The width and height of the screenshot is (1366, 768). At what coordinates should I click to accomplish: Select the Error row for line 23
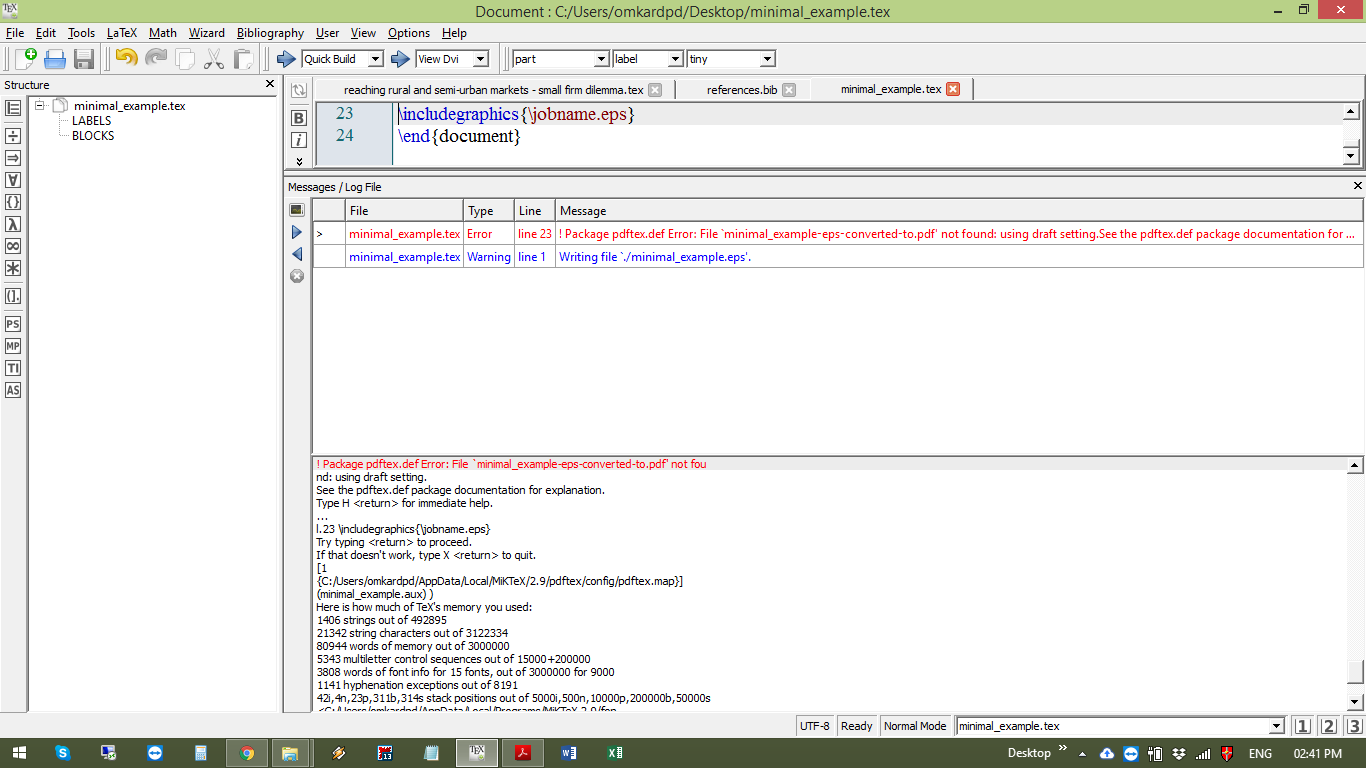[838, 234]
